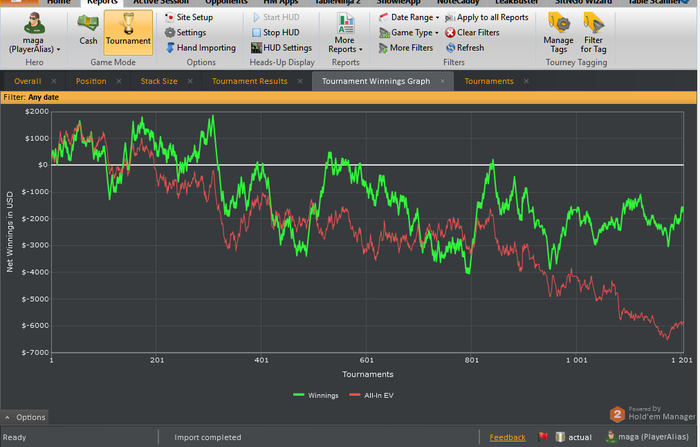The width and height of the screenshot is (700, 447).
Task: Open the Tournaments tab
Action: pyautogui.click(x=489, y=81)
